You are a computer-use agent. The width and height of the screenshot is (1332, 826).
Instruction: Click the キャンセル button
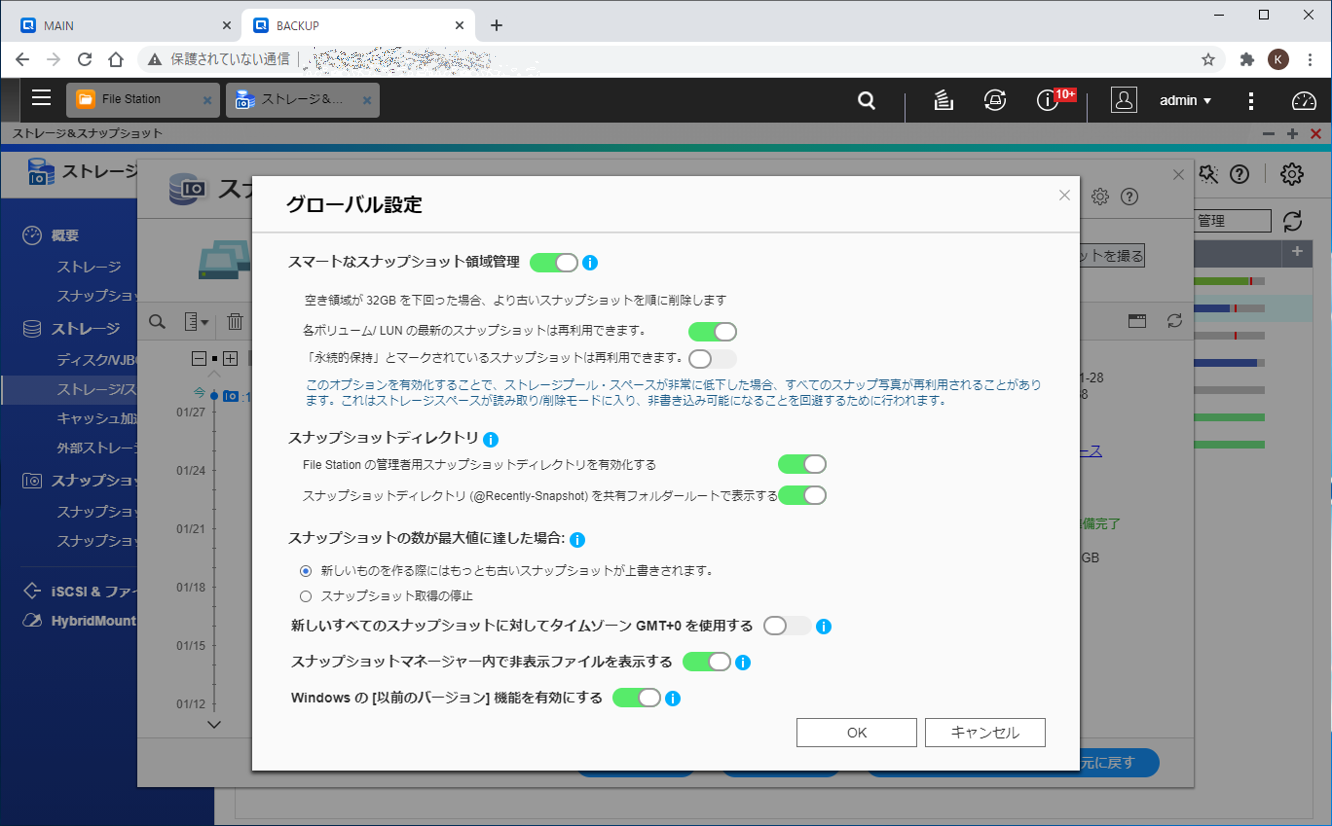pyautogui.click(x=985, y=733)
